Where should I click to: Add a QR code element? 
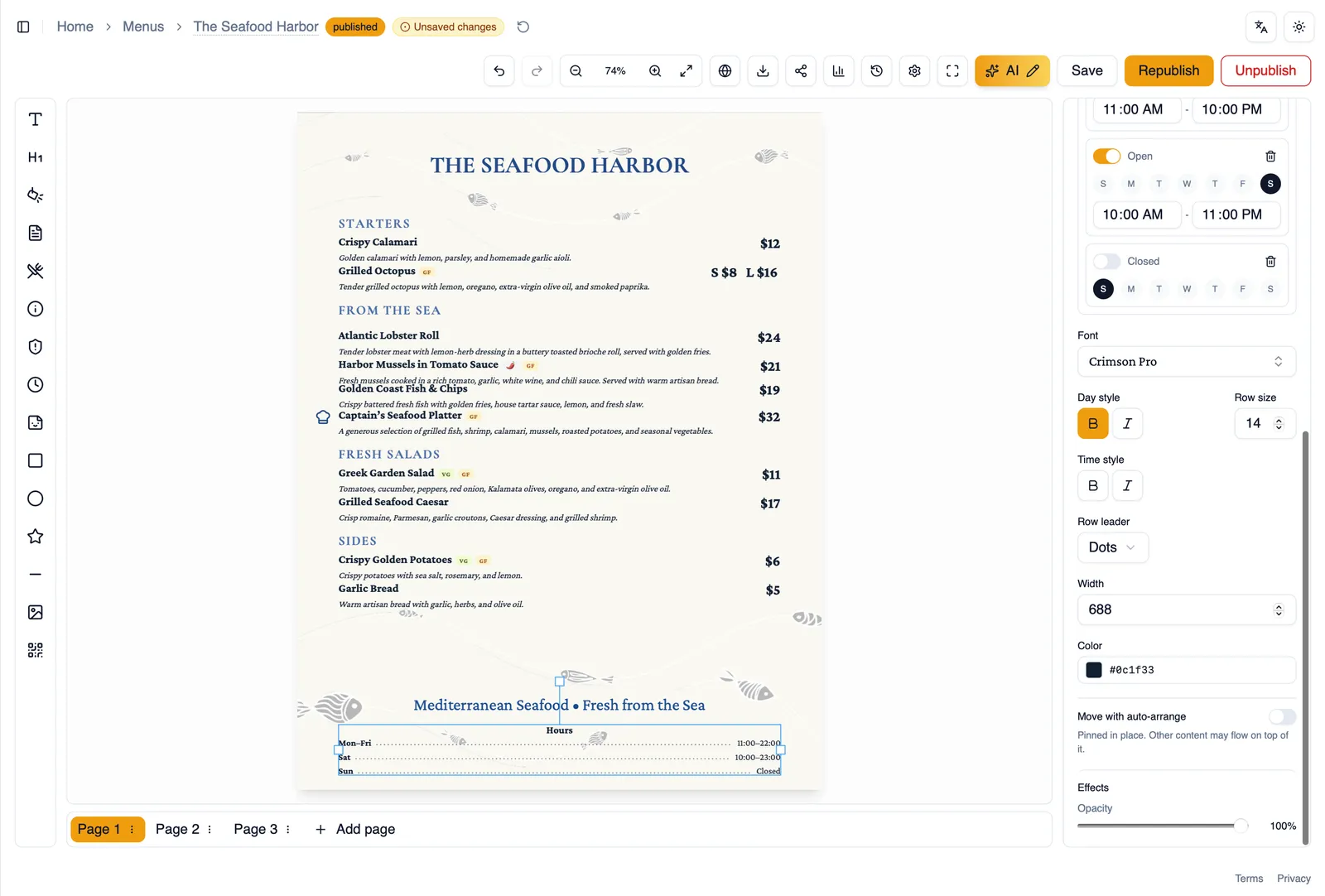(35, 650)
